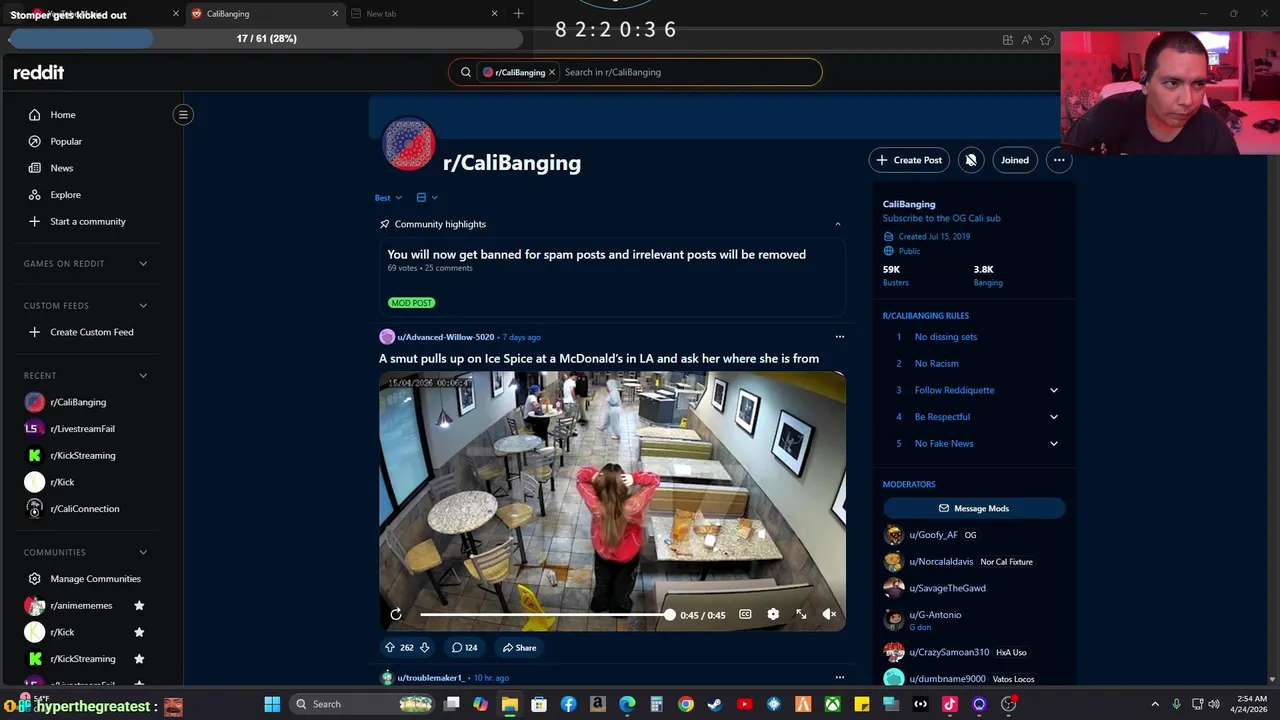Open the Ice Spice post options menu

839,337
